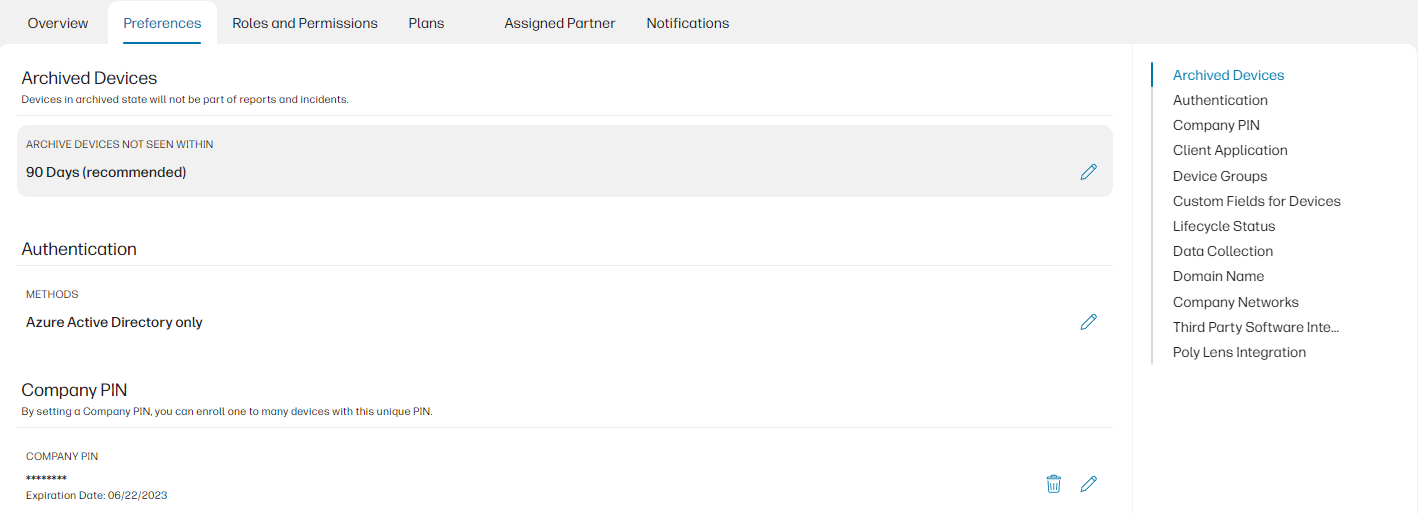Edit the Company PIN
This screenshot has height=514, width=1418.
click(x=1089, y=484)
